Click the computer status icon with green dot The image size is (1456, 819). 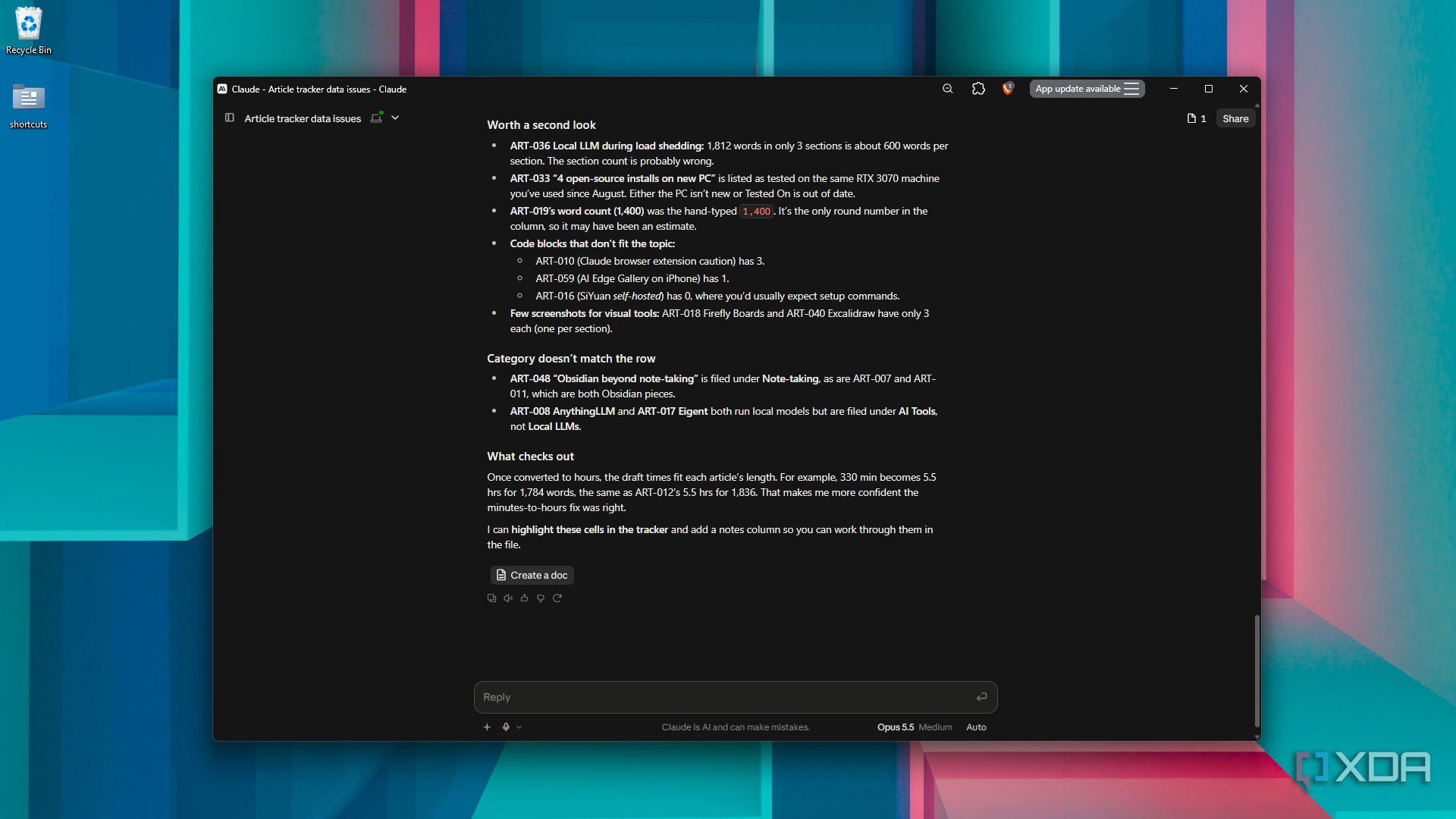(x=376, y=118)
